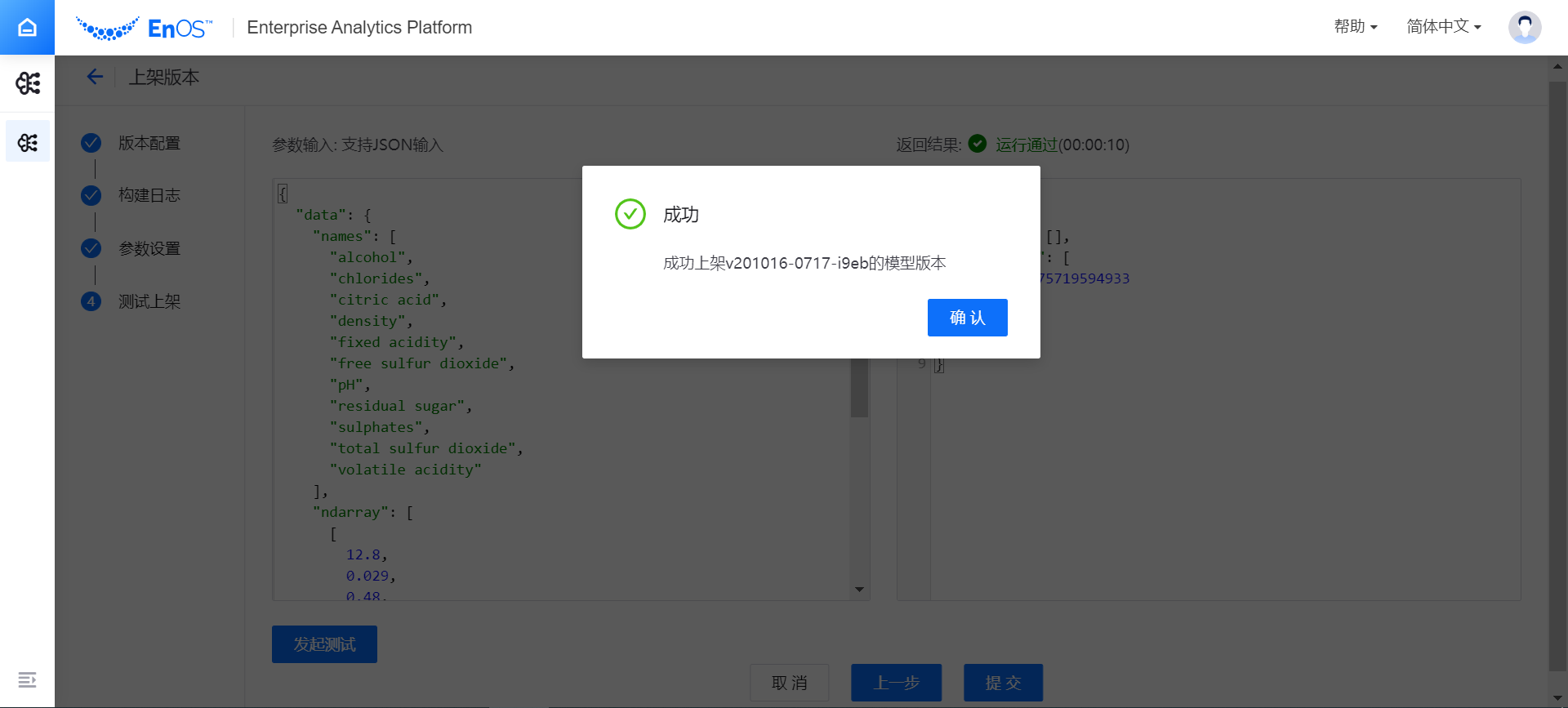
Task: Click the "free sulfur dioxide" line
Action: tap(422, 363)
